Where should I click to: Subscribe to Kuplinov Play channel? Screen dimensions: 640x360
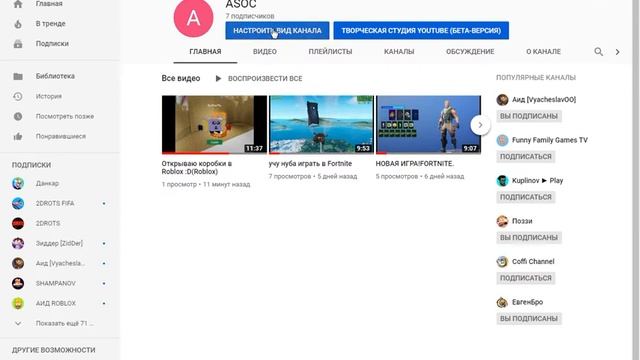(x=526, y=197)
